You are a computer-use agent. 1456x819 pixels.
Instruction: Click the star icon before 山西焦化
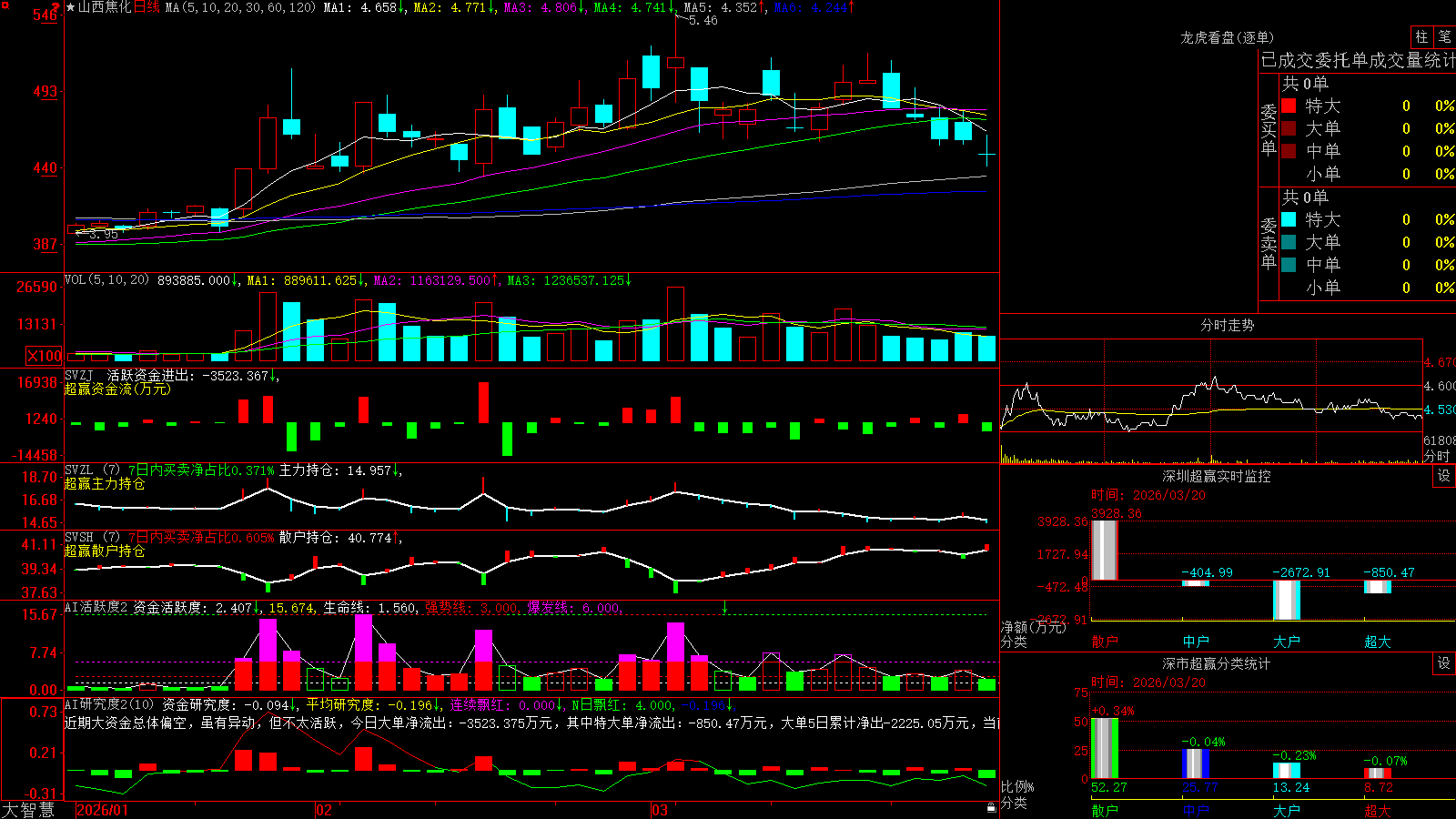click(71, 7)
